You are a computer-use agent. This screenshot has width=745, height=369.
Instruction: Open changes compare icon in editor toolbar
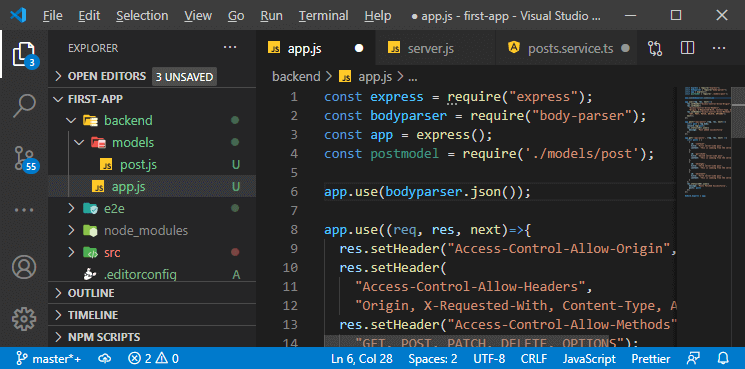pos(655,48)
